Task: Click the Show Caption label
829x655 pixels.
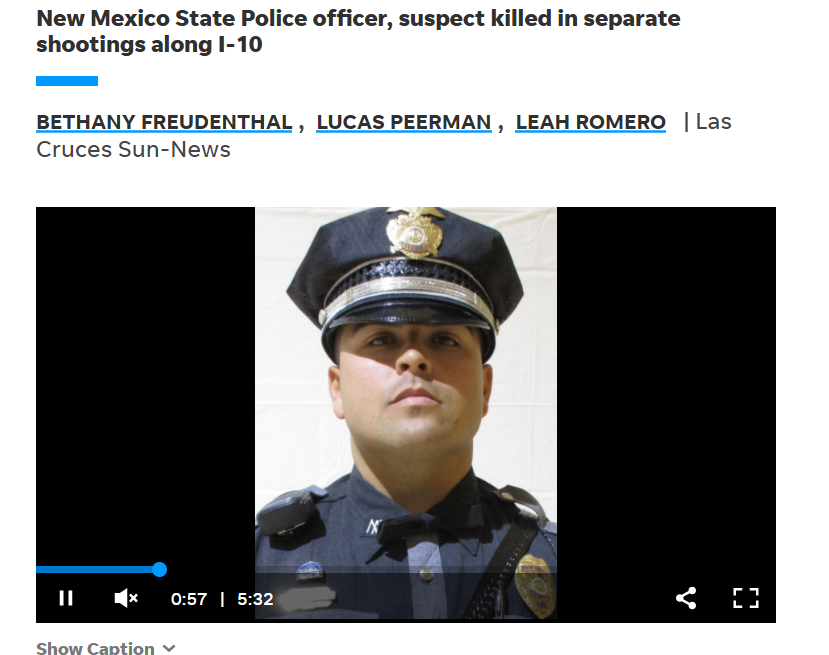Action: (95, 648)
